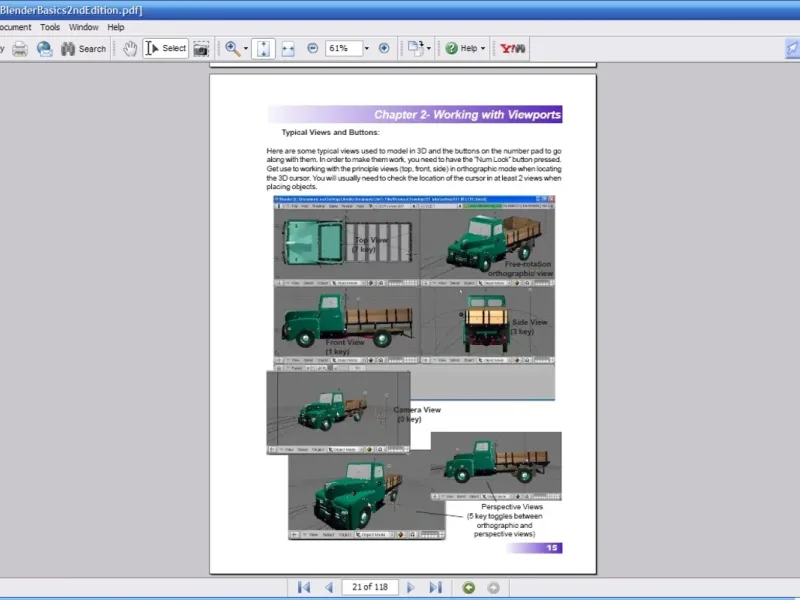Click the zoom out minus icon
Image resolution: width=800 pixels, height=600 pixels.
click(x=312, y=48)
